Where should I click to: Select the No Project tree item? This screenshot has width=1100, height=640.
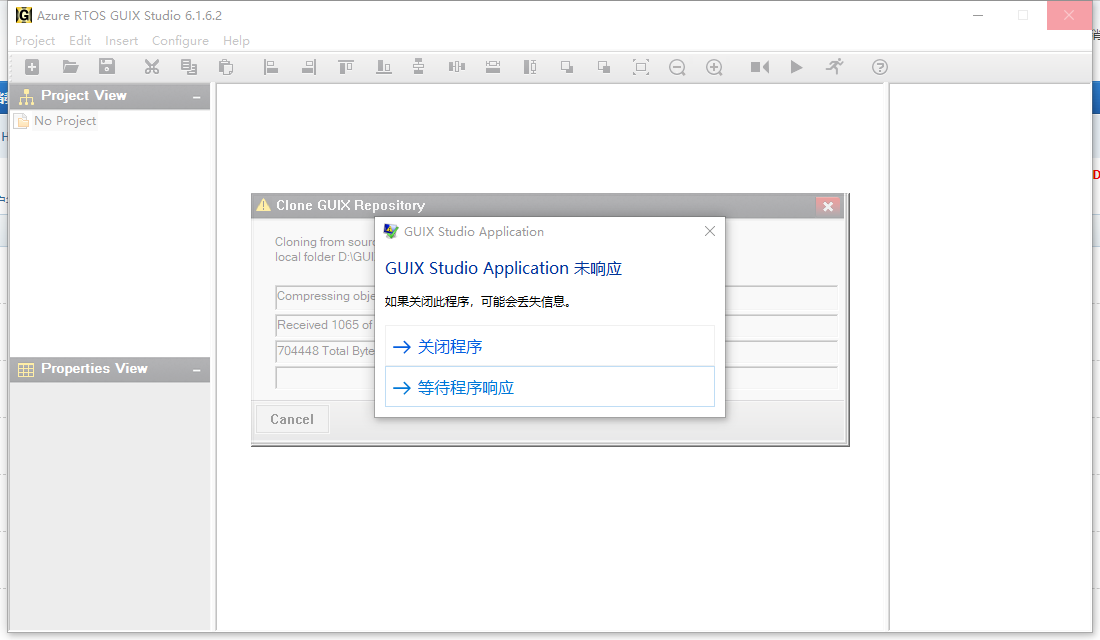(65, 121)
